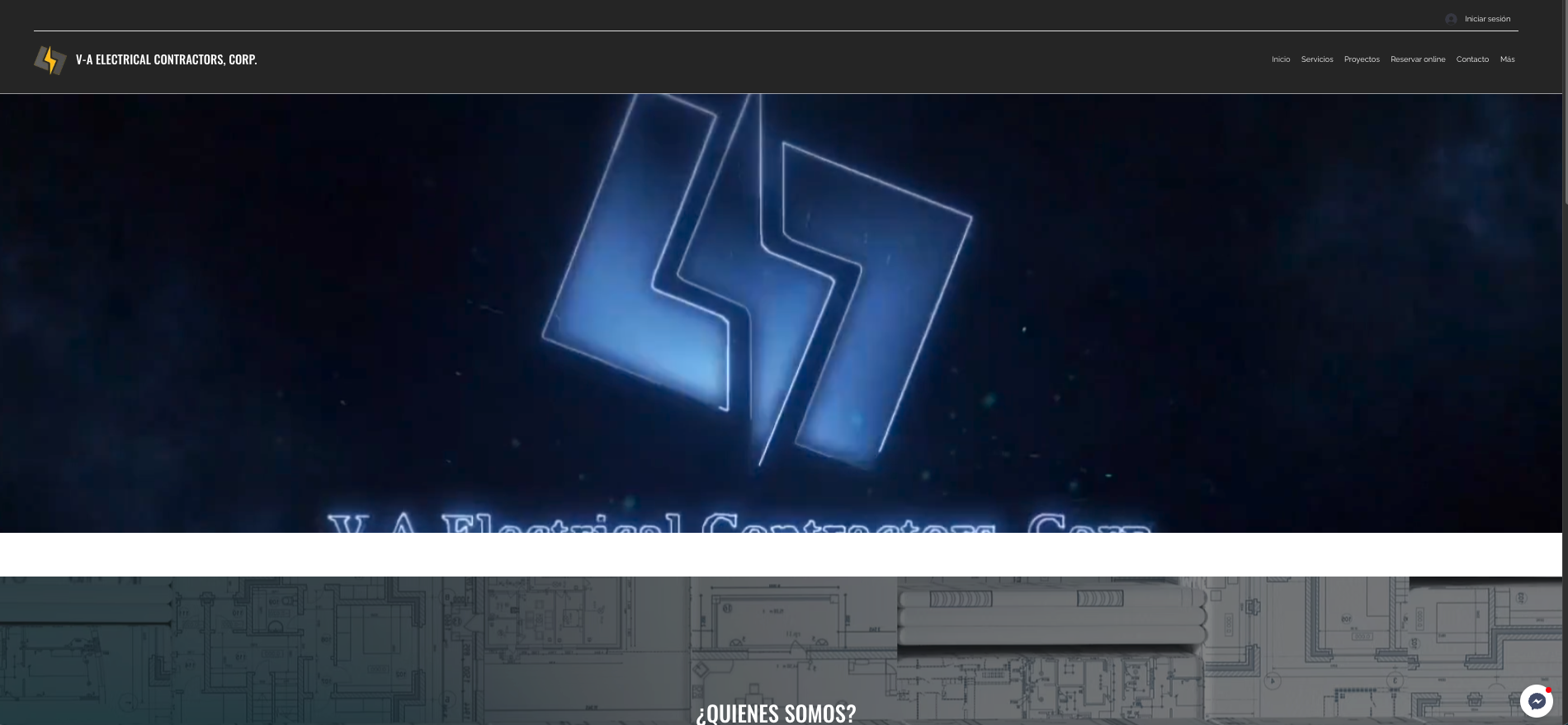Open the Messenger chat bubble

tap(1537, 701)
